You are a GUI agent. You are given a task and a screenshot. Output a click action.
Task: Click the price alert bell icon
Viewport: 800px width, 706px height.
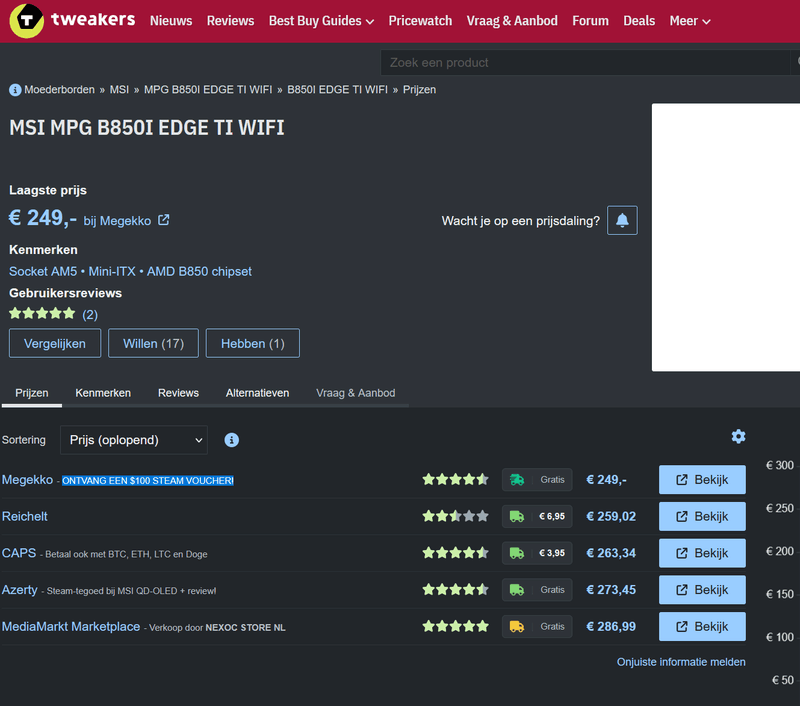[x=622, y=220]
